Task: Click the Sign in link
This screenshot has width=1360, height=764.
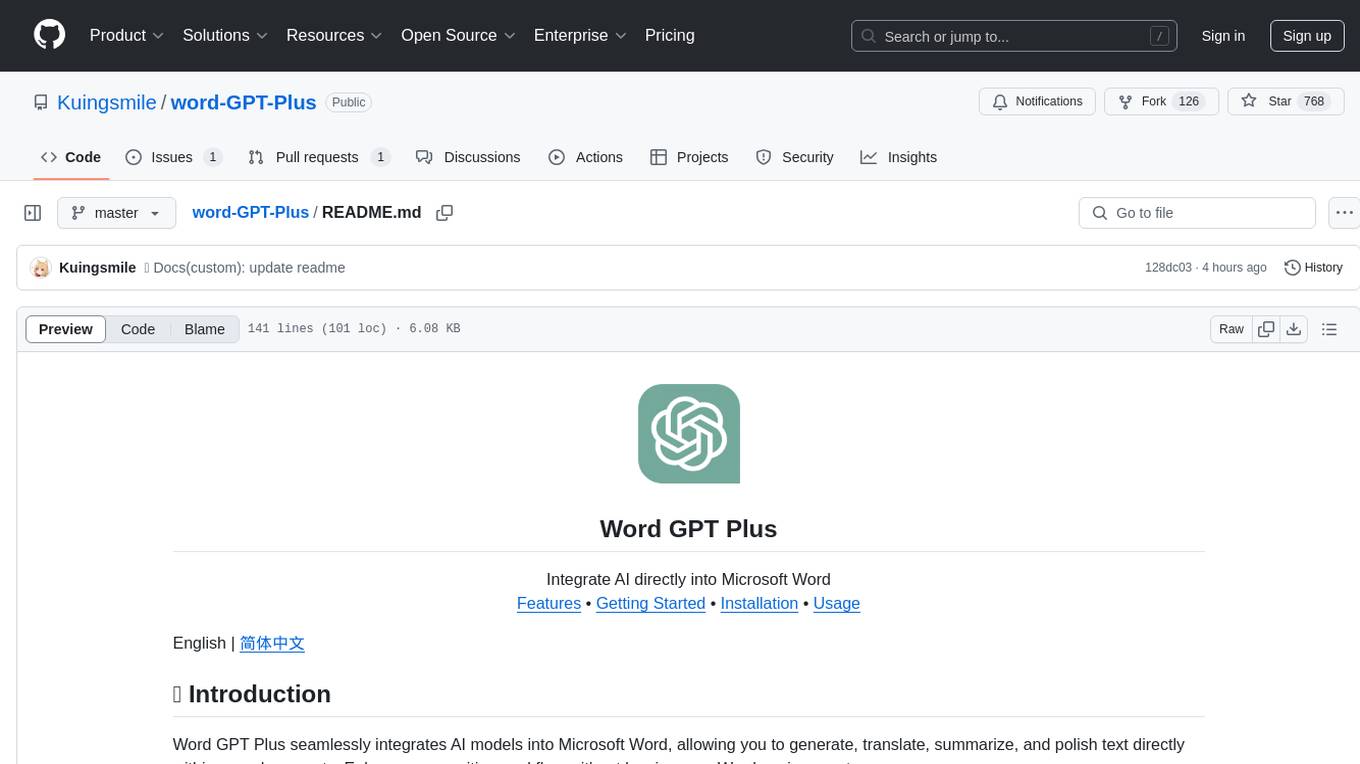Action: click(x=1223, y=36)
